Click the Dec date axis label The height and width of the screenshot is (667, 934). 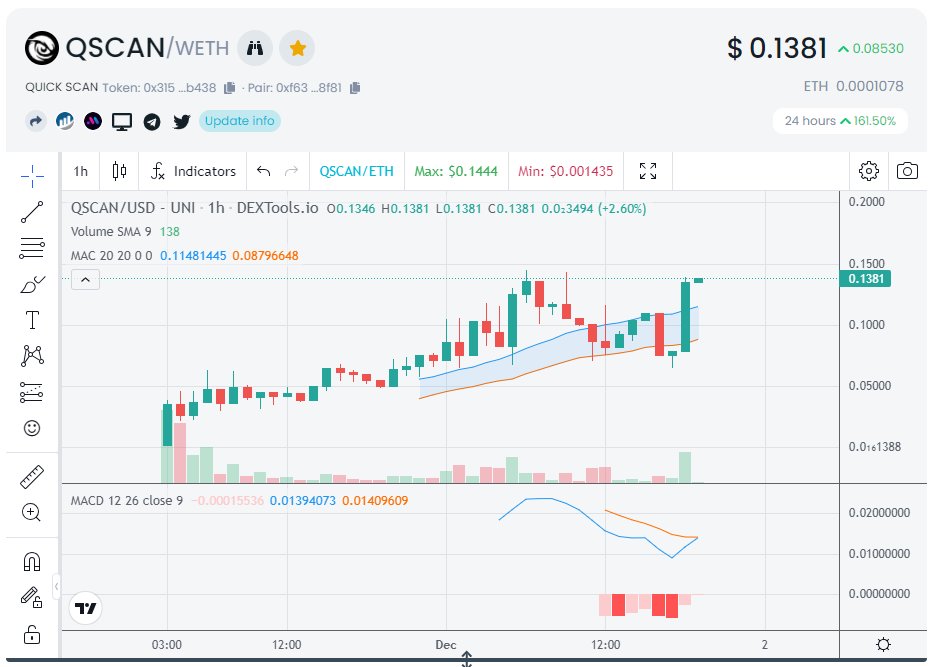coord(446,645)
